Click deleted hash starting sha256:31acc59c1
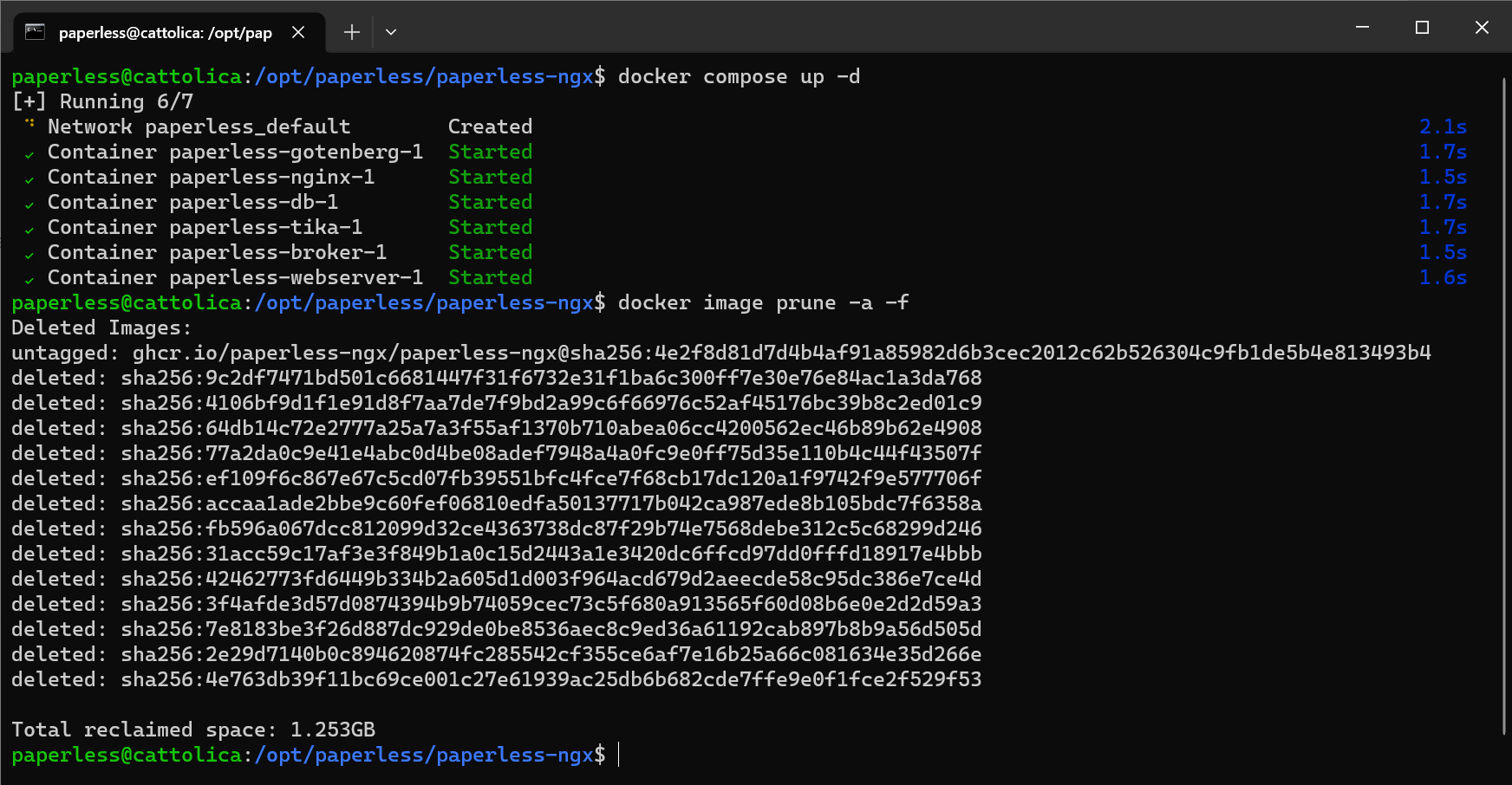The height and width of the screenshot is (785, 1512). pyautogui.click(x=551, y=554)
